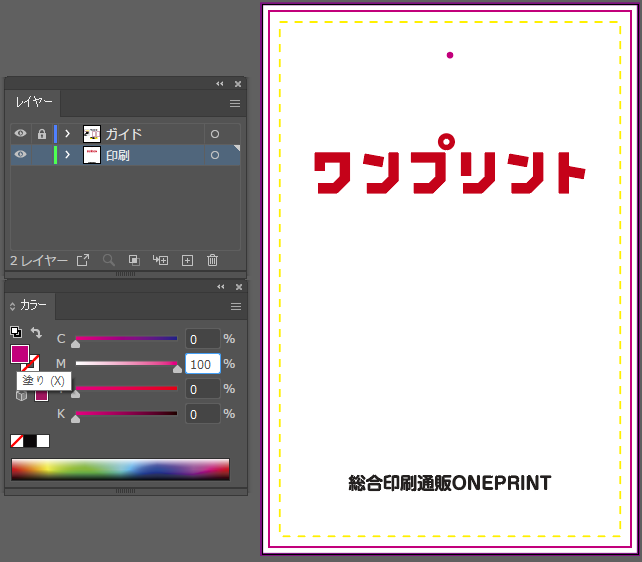Expand the 印刷 layer contents
The width and height of the screenshot is (642, 562).
coord(68,155)
